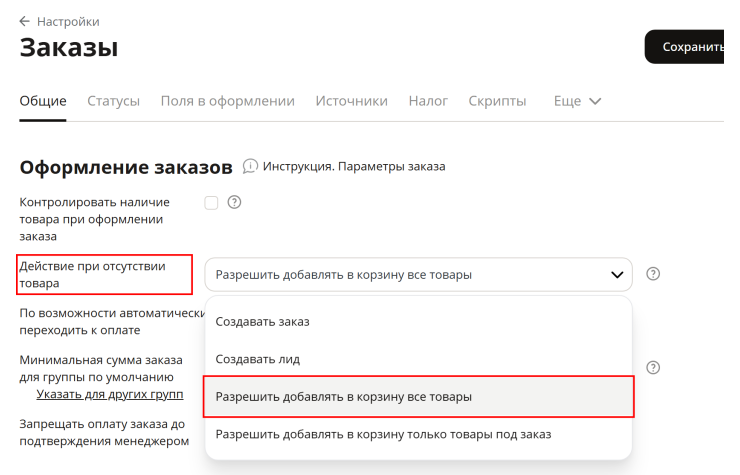Enable Контролировать наличие товара checkbox
740x475 pixels.
(x=211, y=203)
